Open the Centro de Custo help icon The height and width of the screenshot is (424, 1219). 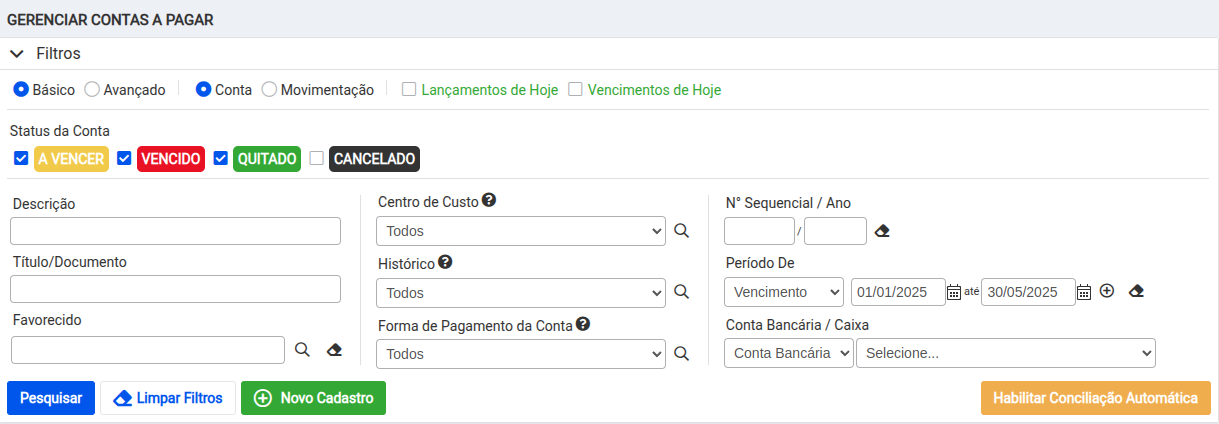[489, 200]
